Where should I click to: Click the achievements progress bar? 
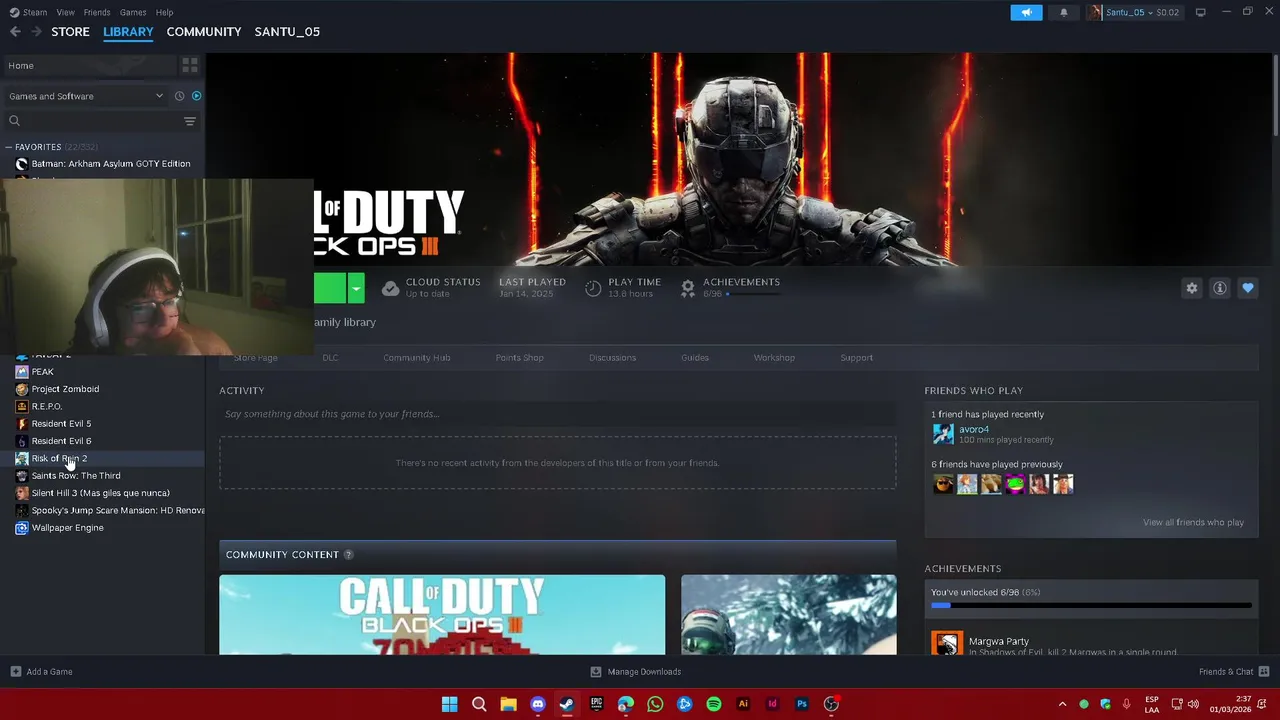point(1091,605)
